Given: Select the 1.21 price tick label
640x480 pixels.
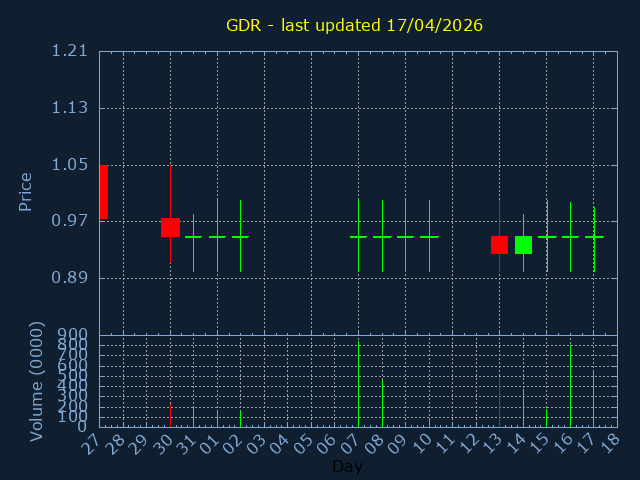Looking at the screenshot, I should 69,51.
